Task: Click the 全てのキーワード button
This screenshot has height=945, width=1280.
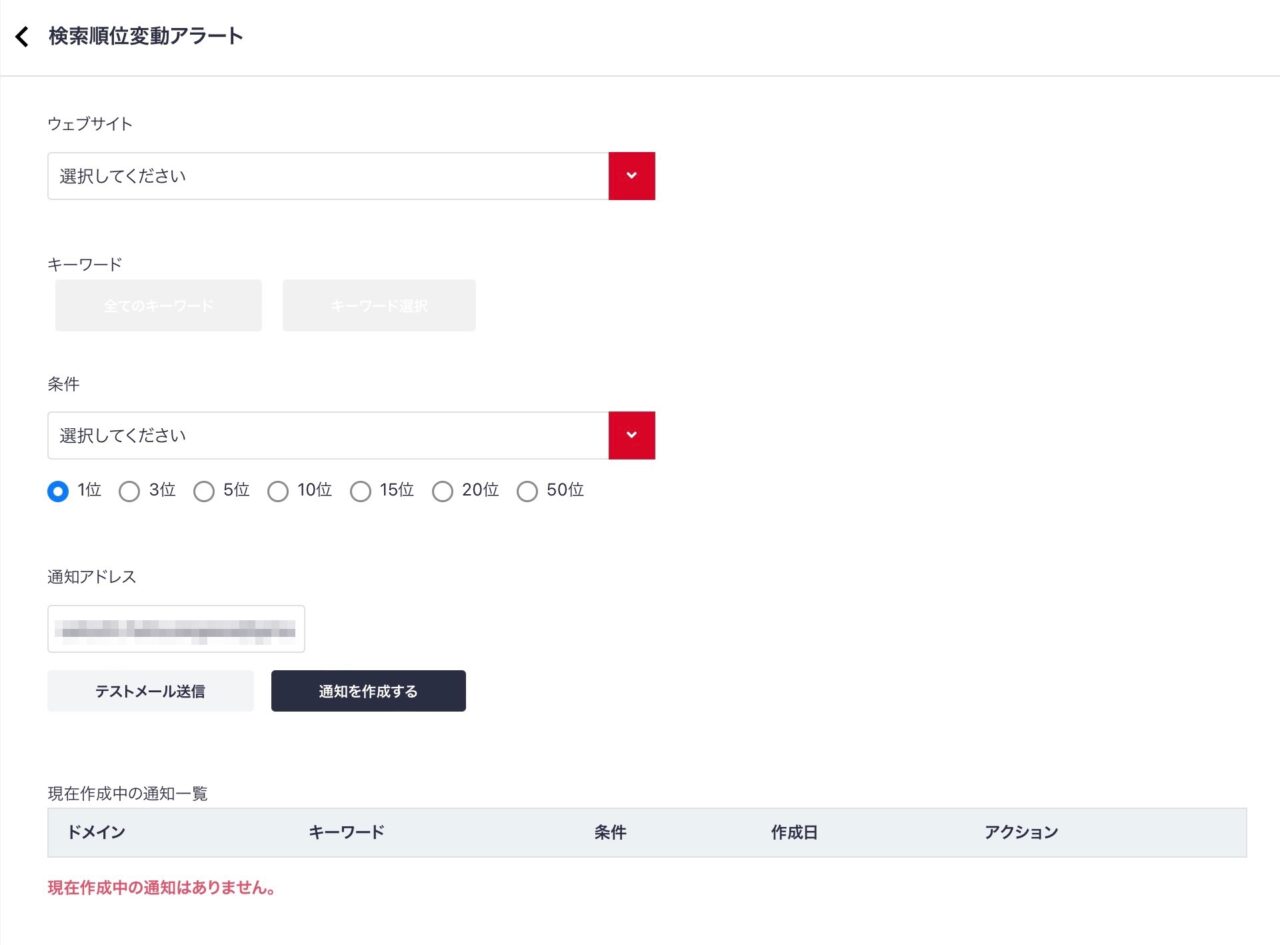Action: point(157,305)
